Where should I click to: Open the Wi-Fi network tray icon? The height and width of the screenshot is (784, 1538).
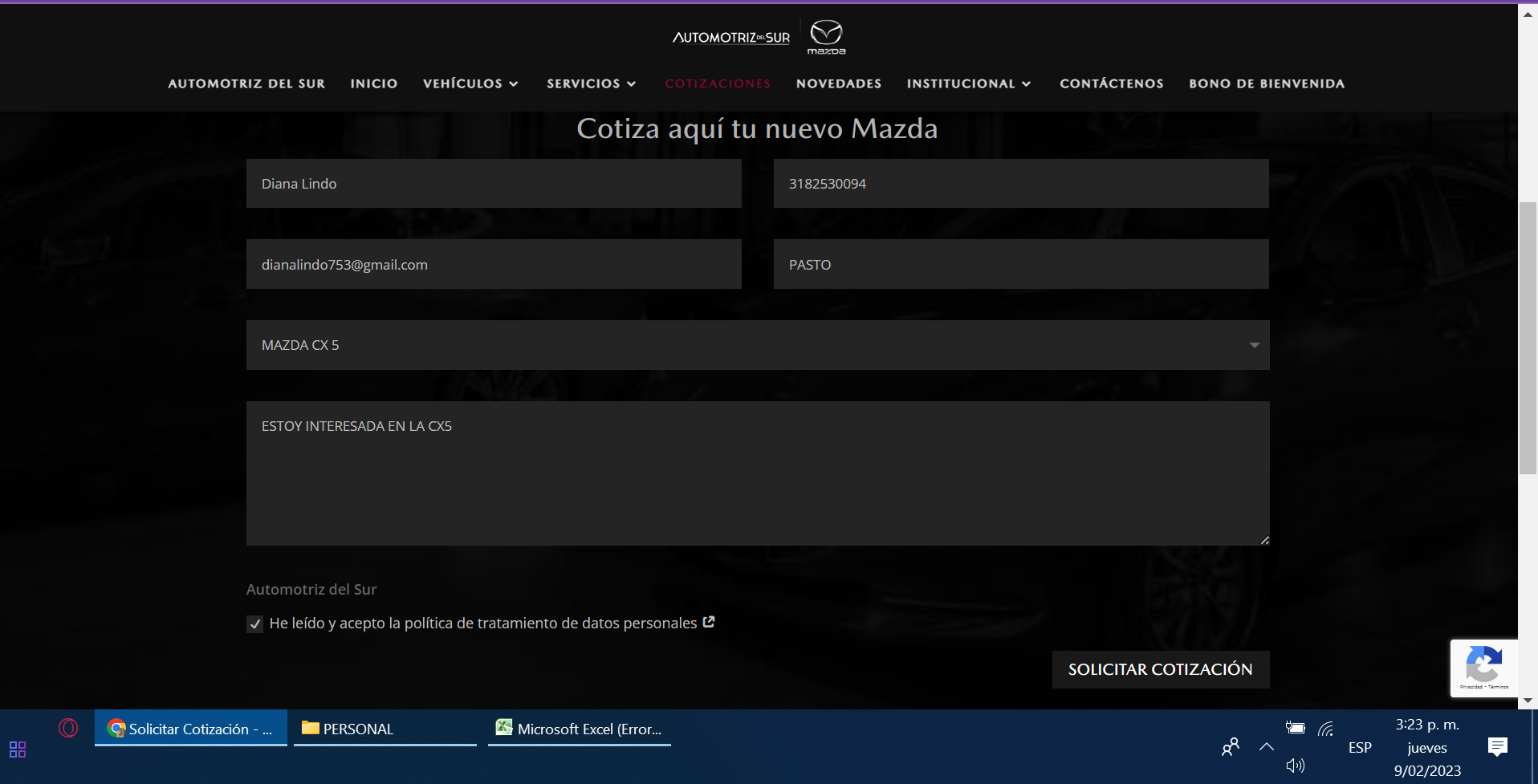[x=1326, y=729]
